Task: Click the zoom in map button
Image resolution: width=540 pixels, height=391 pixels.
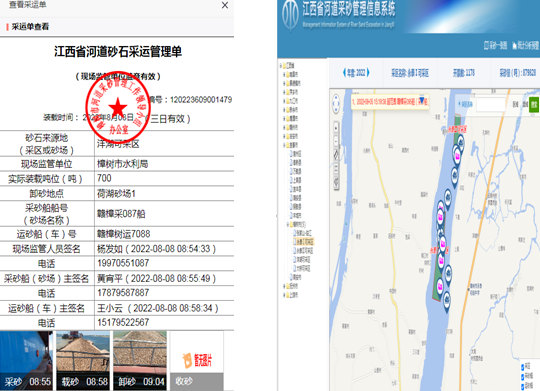Action: pos(336,128)
